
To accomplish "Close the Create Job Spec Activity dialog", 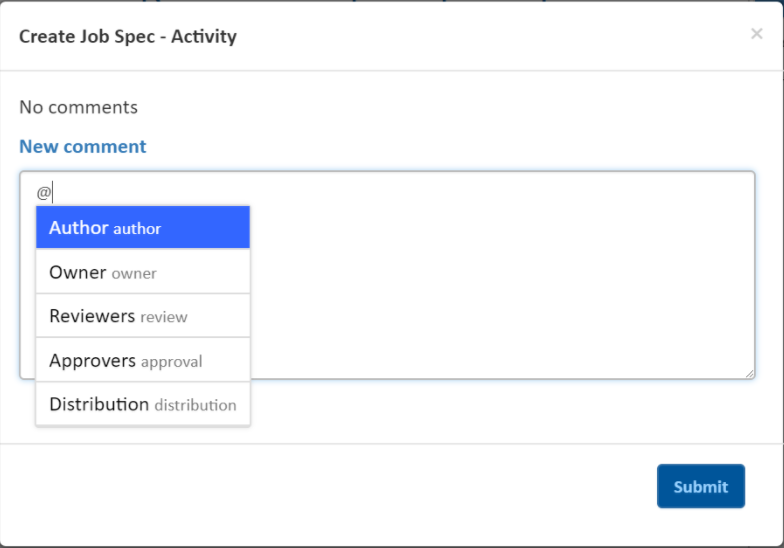I will click(x=756, y=34).
